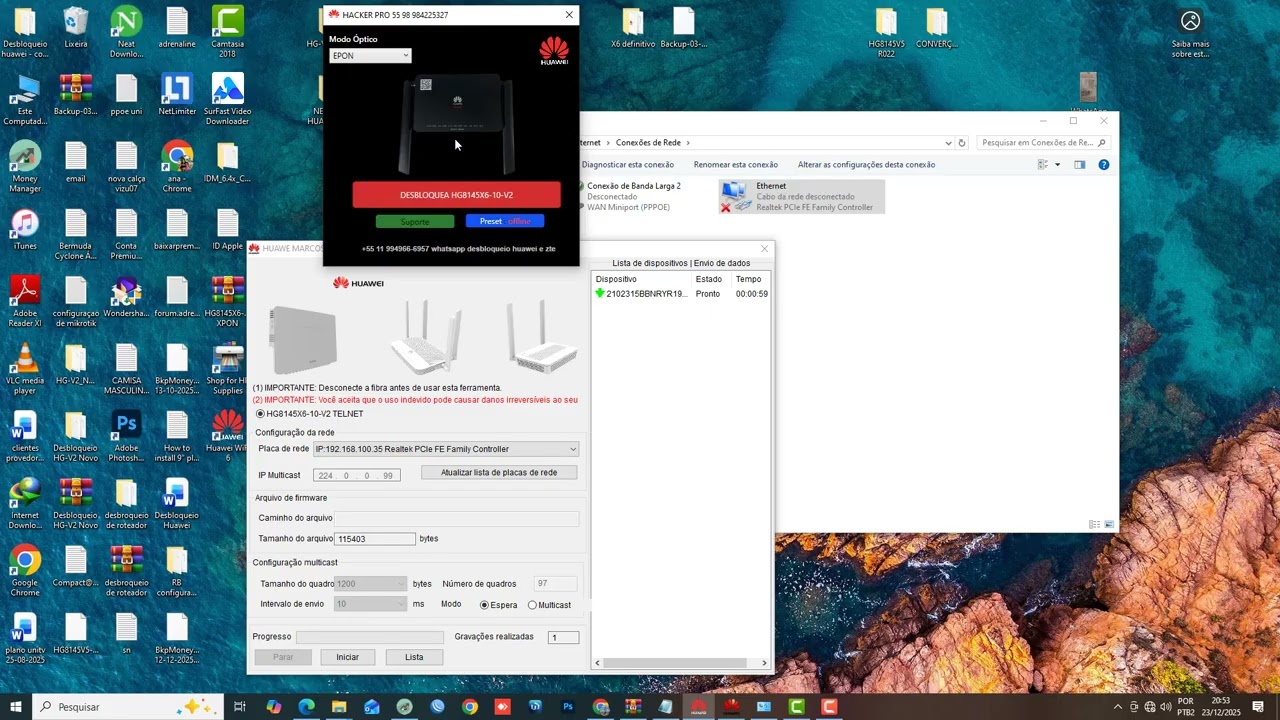Open the iTunes desktop shortcut
Screen dimensions: 1280x720
coord(25,230)
